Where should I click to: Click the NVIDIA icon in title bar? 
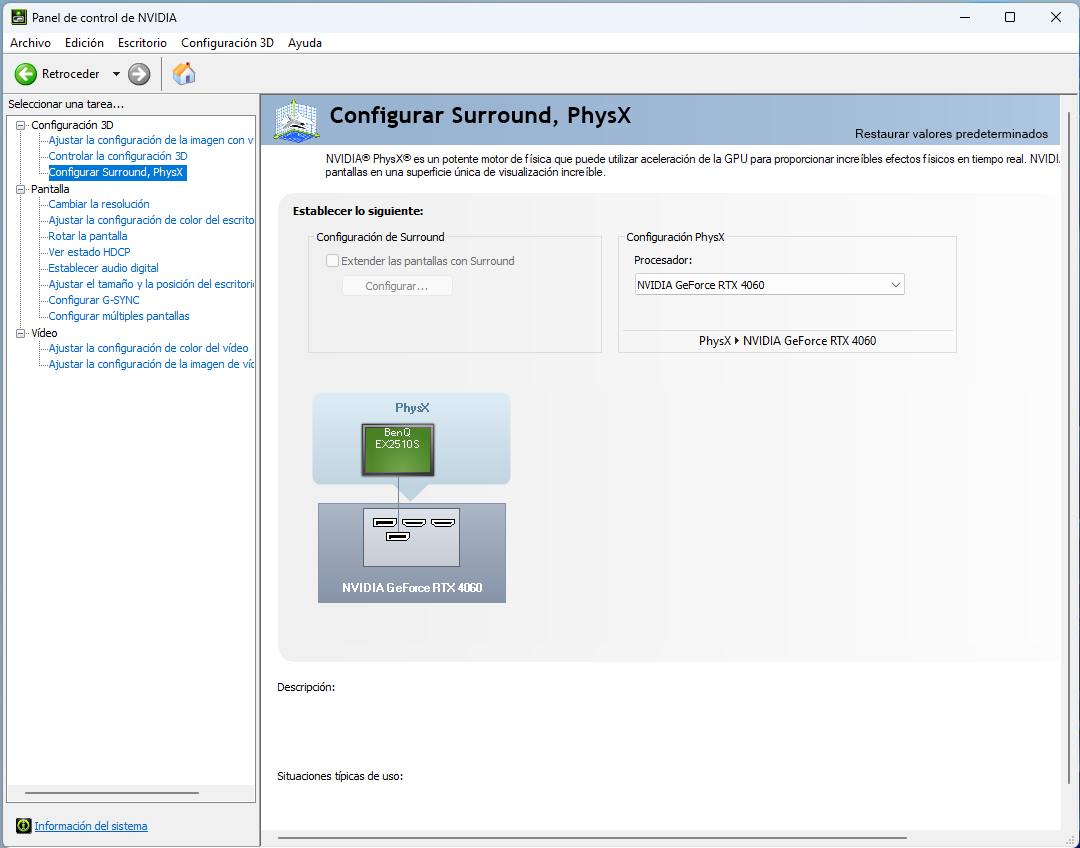click(19, 17)
